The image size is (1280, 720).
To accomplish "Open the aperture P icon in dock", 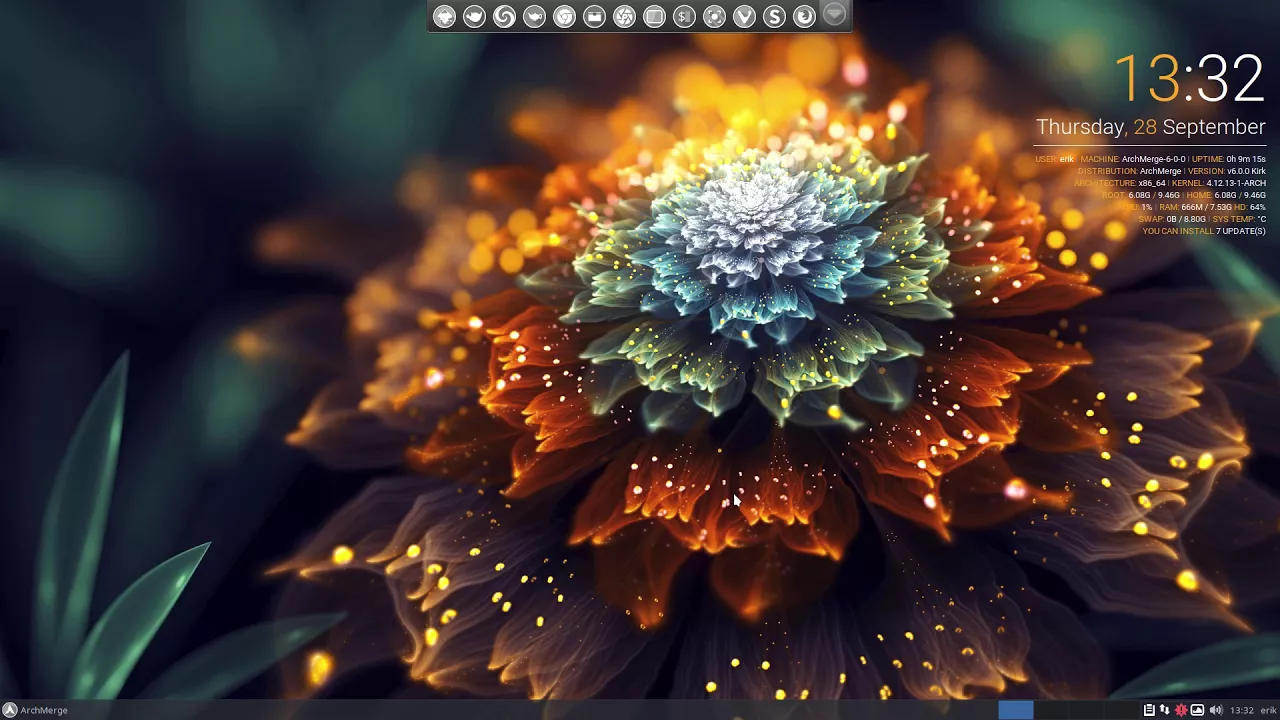I will pos(624,16).
